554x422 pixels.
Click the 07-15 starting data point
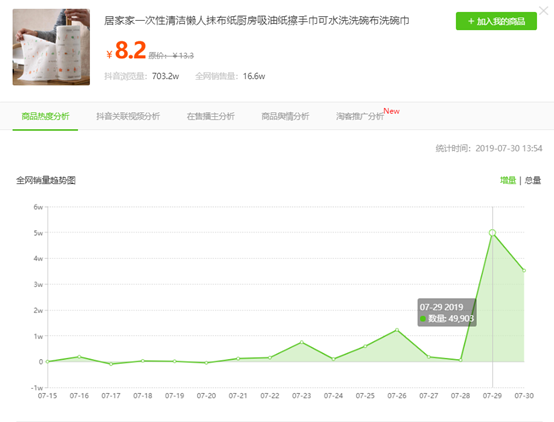(x=48, y=362)
